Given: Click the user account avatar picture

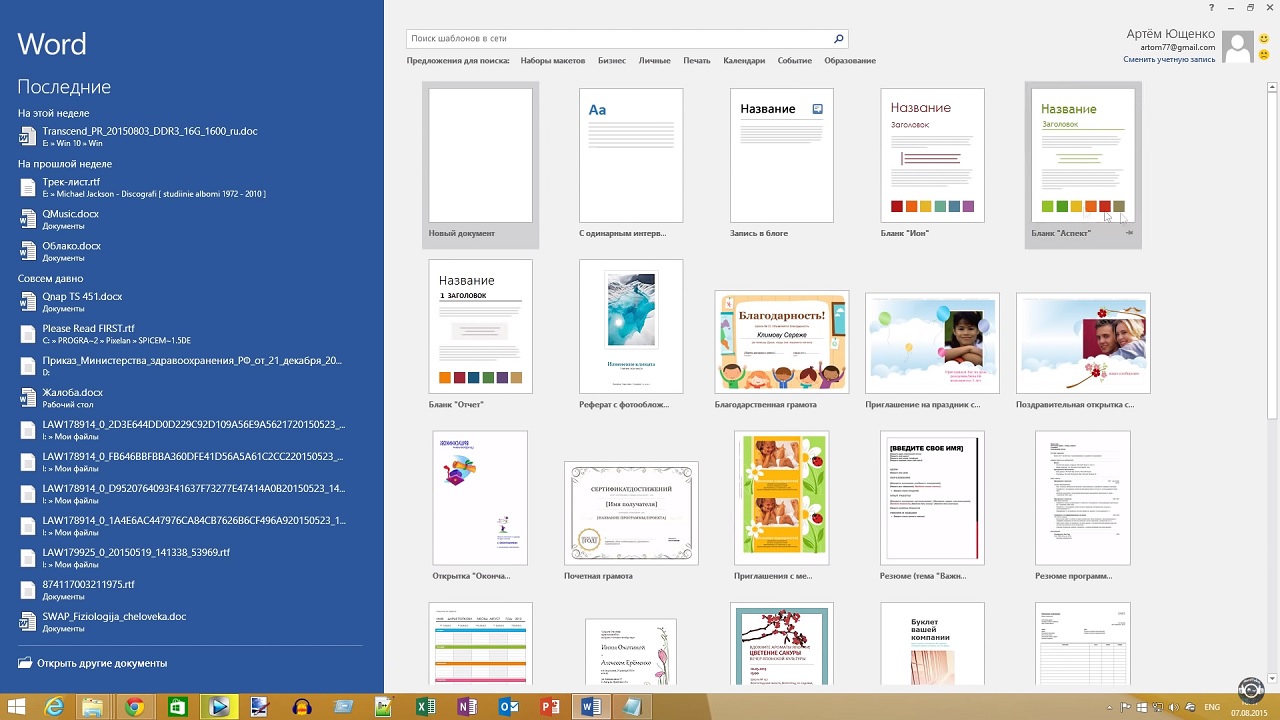Looking at the screenshot, I should tap(1238, 46).
